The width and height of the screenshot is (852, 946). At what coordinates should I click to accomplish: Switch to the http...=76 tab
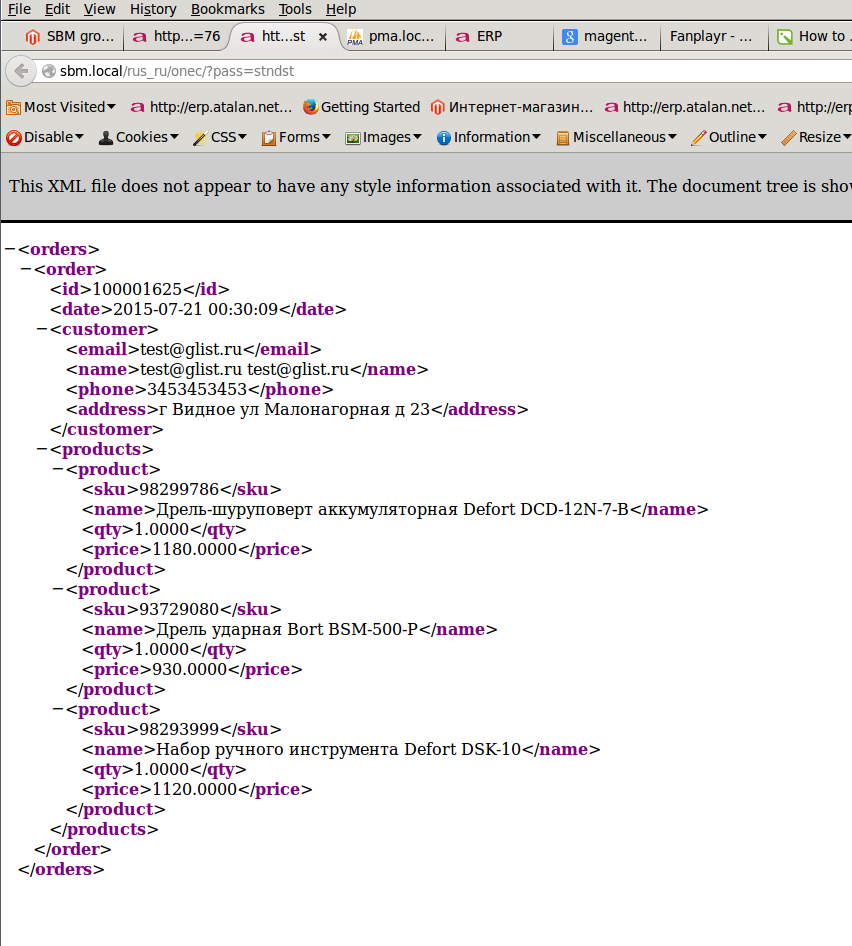177,37
